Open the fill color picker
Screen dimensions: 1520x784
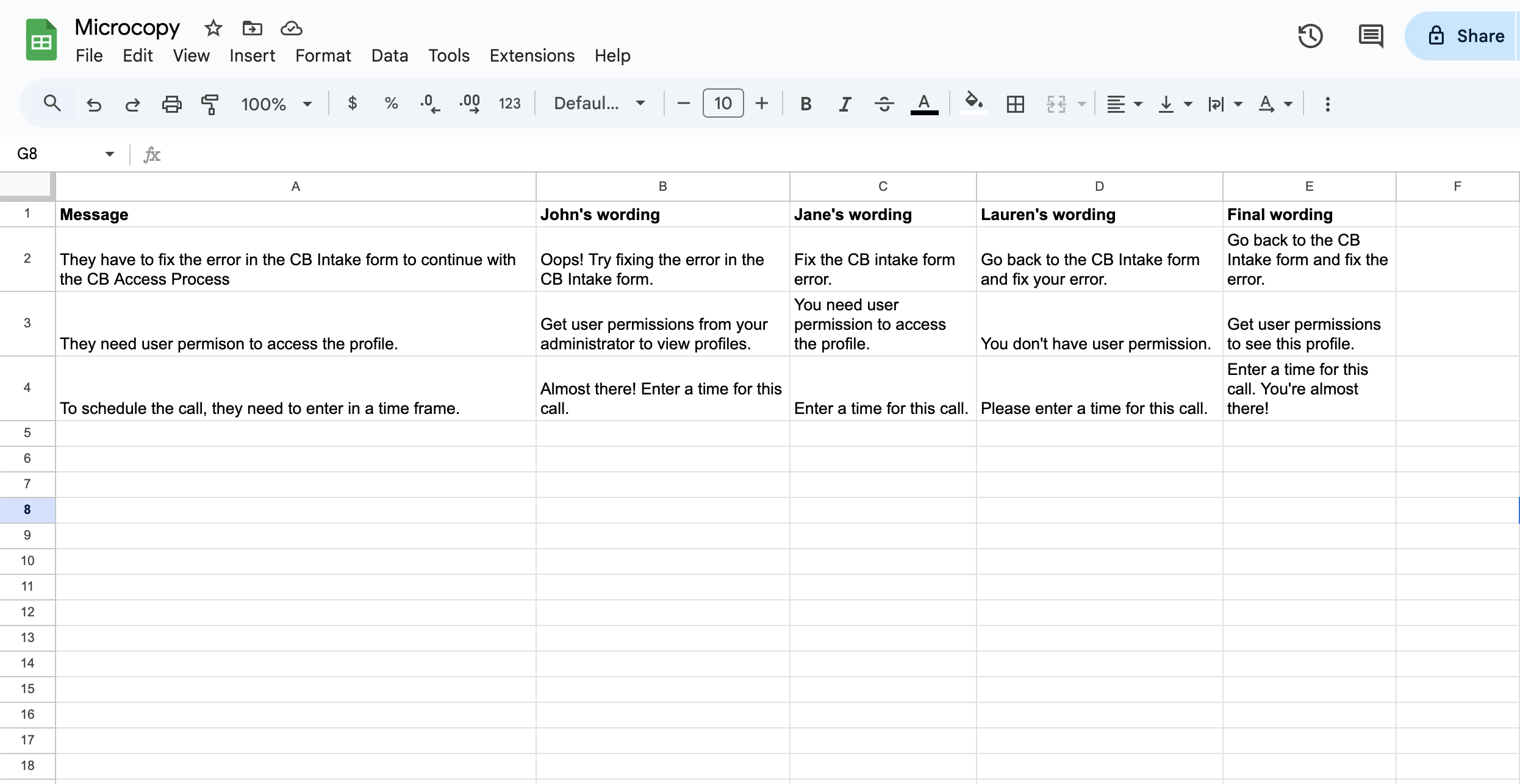(973, 102)
